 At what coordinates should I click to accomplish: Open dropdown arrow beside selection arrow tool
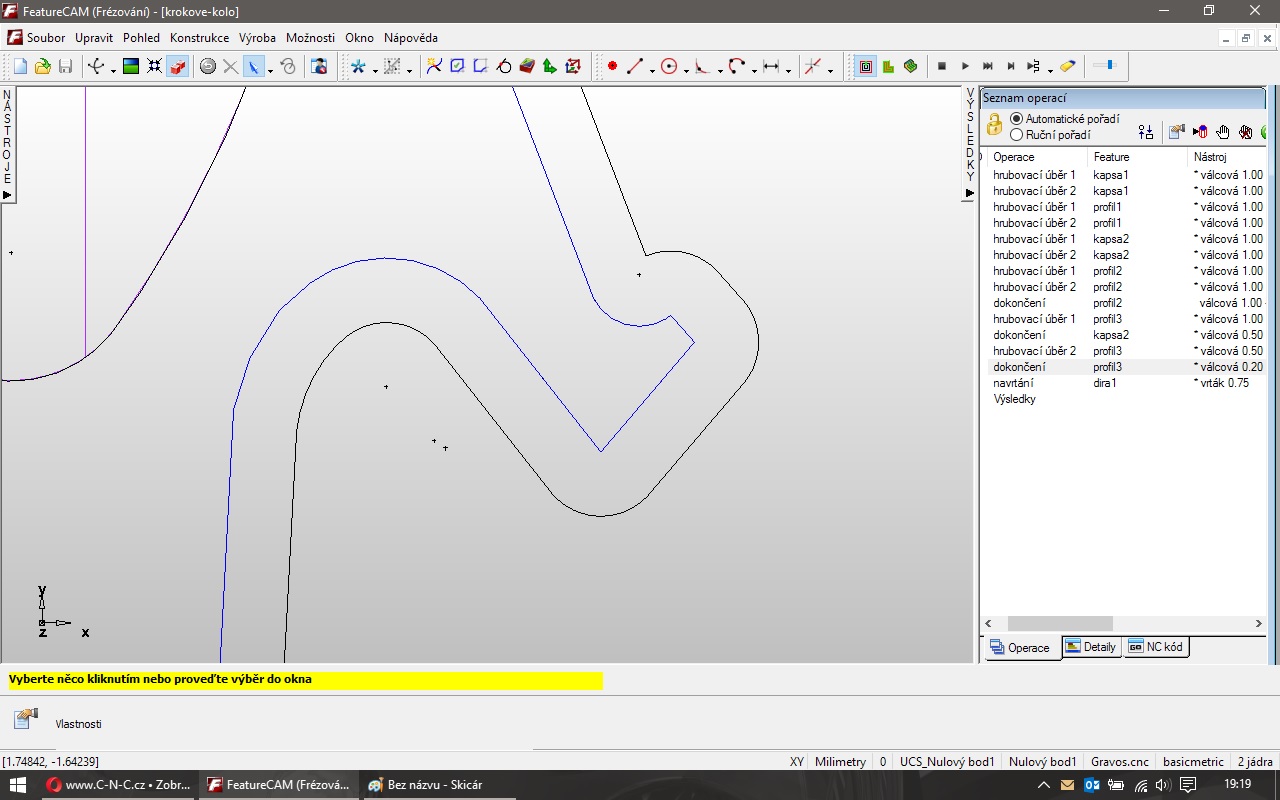[x=270, y=70]
